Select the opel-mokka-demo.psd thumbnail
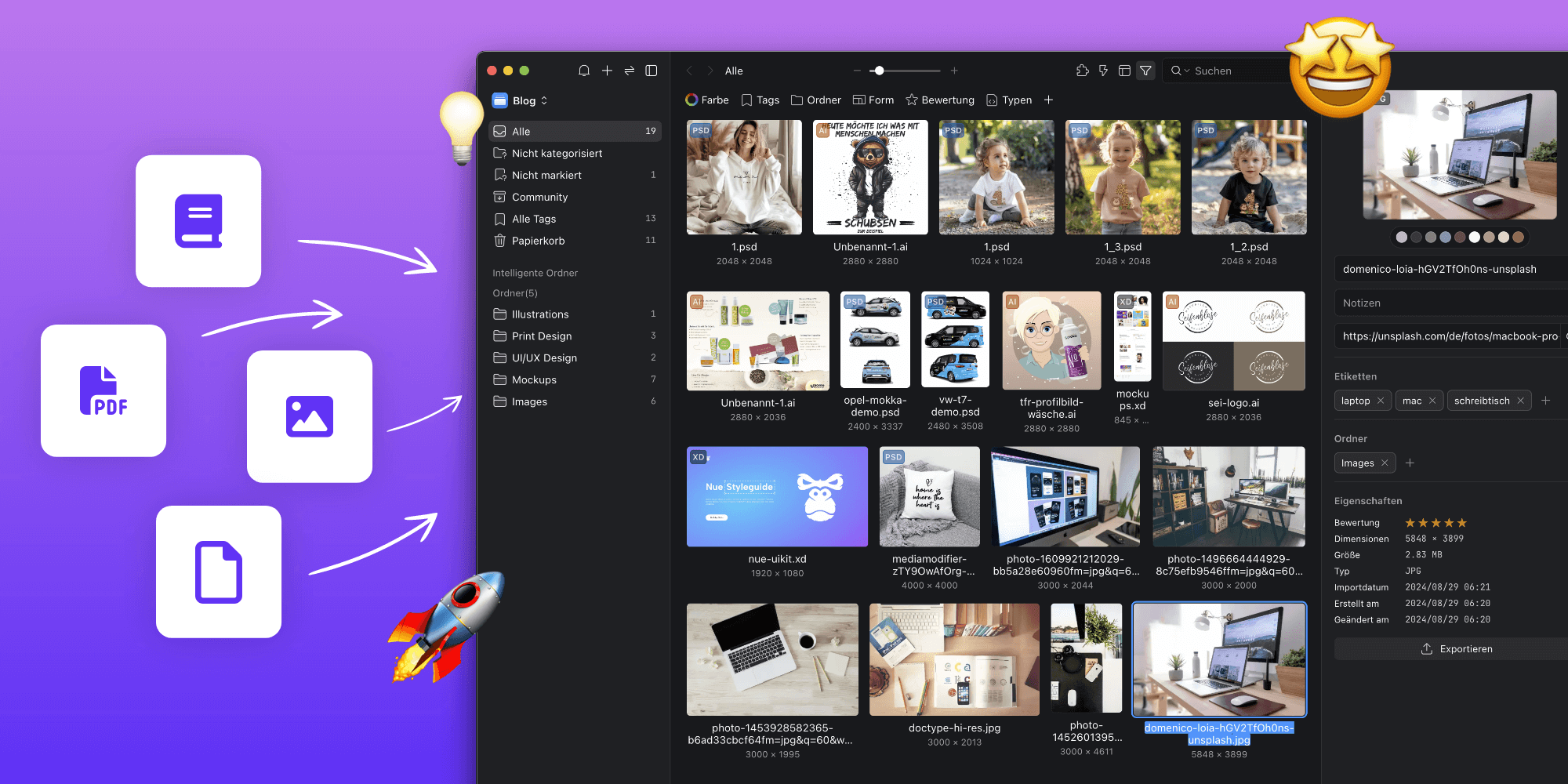Viewport: 1568px width, 784px height. point(875,339)
